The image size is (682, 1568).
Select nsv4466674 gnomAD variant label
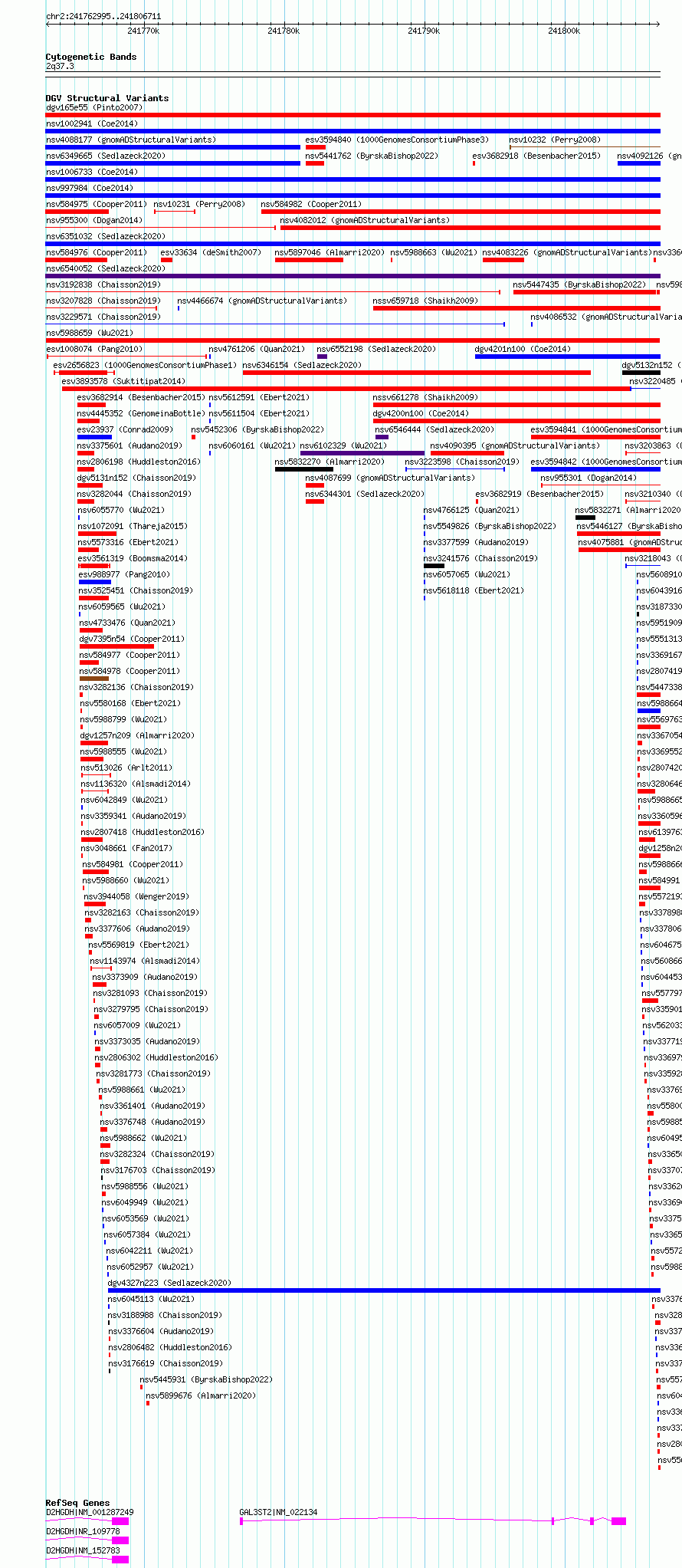[x=262, y=301]
